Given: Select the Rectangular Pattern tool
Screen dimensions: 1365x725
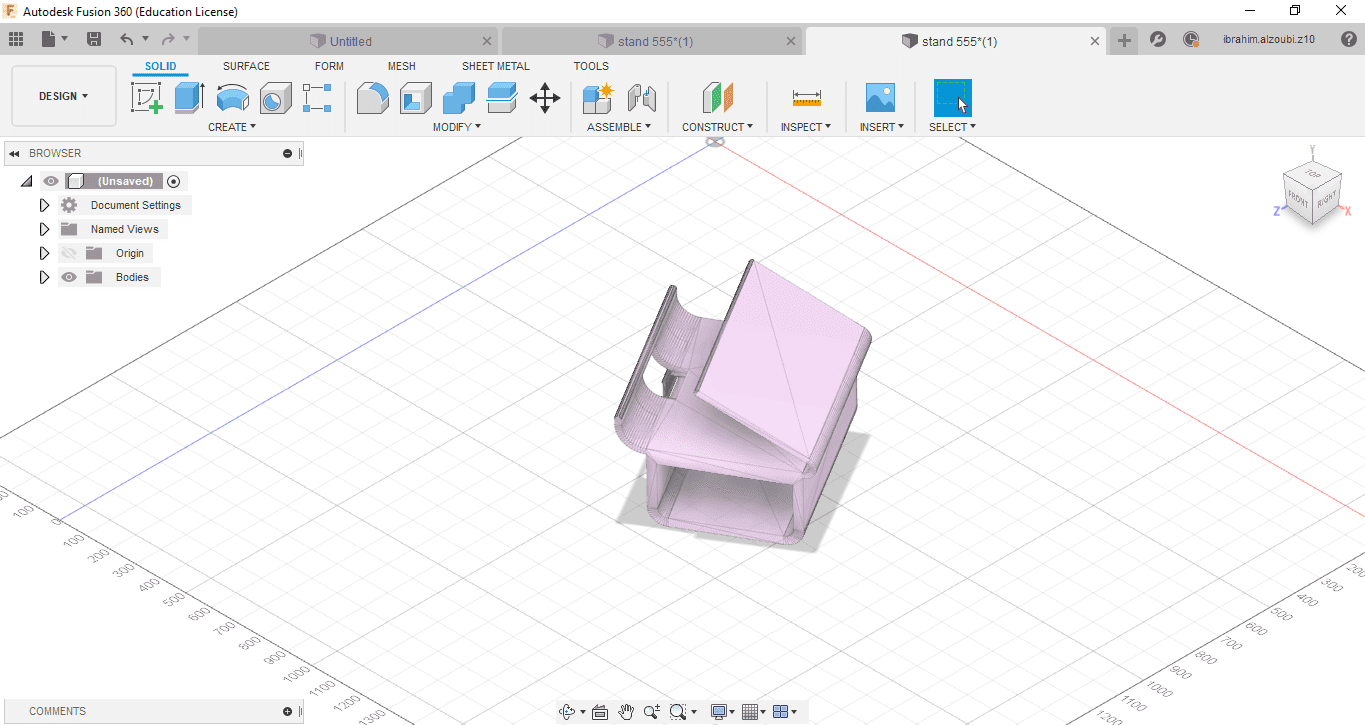Looking at the screenshot, I should (317, 98).
